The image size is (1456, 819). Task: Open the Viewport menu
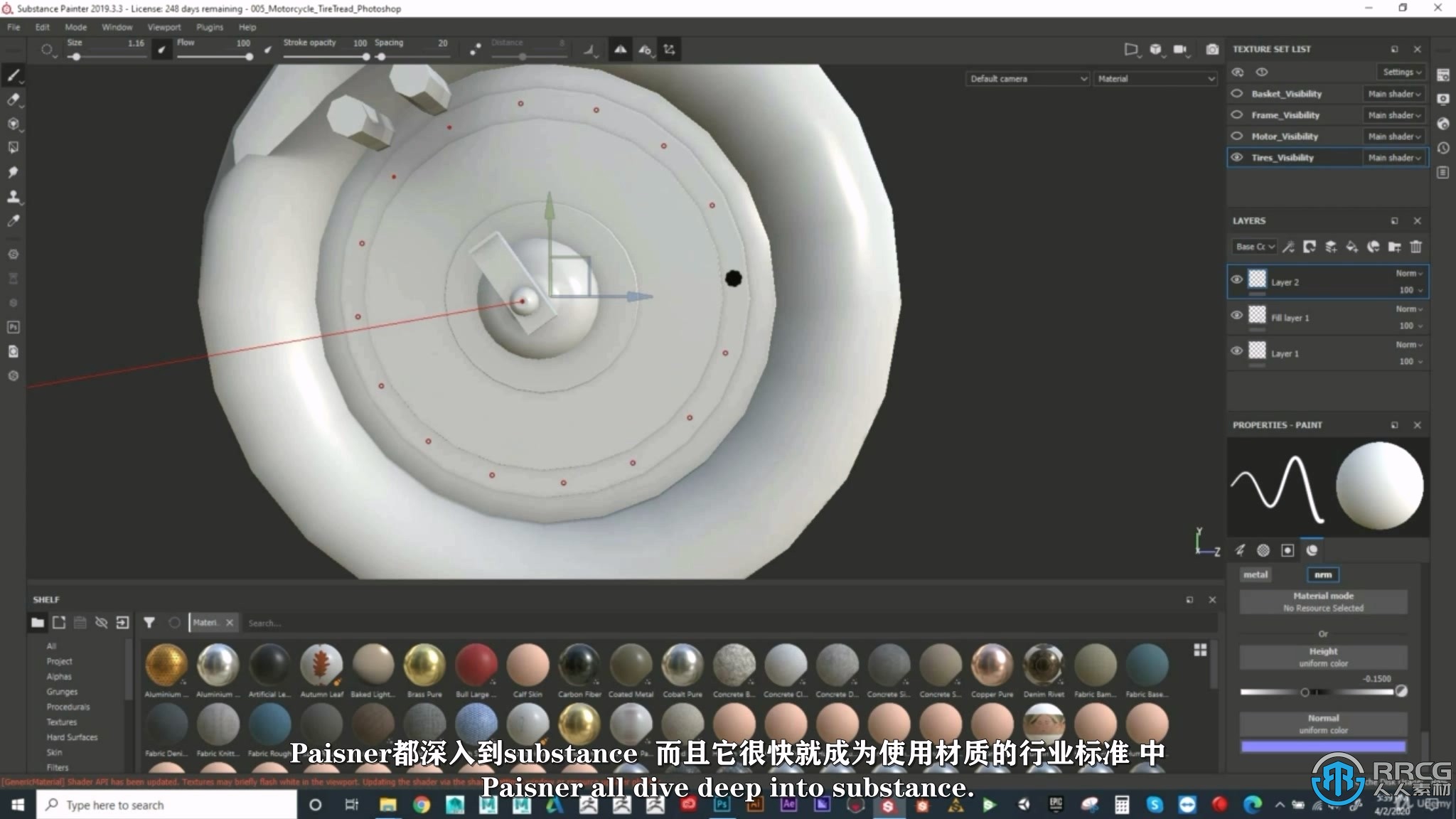(164, 27)
